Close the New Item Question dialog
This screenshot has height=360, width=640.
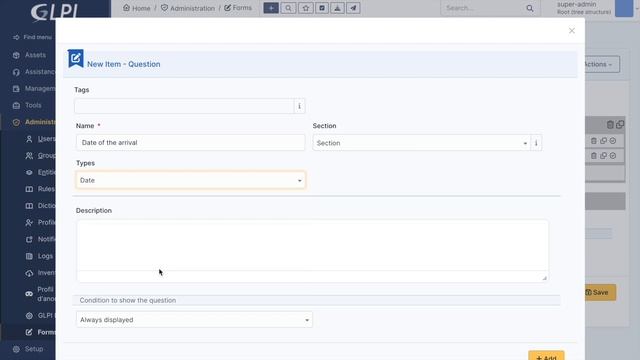[571, 31]
